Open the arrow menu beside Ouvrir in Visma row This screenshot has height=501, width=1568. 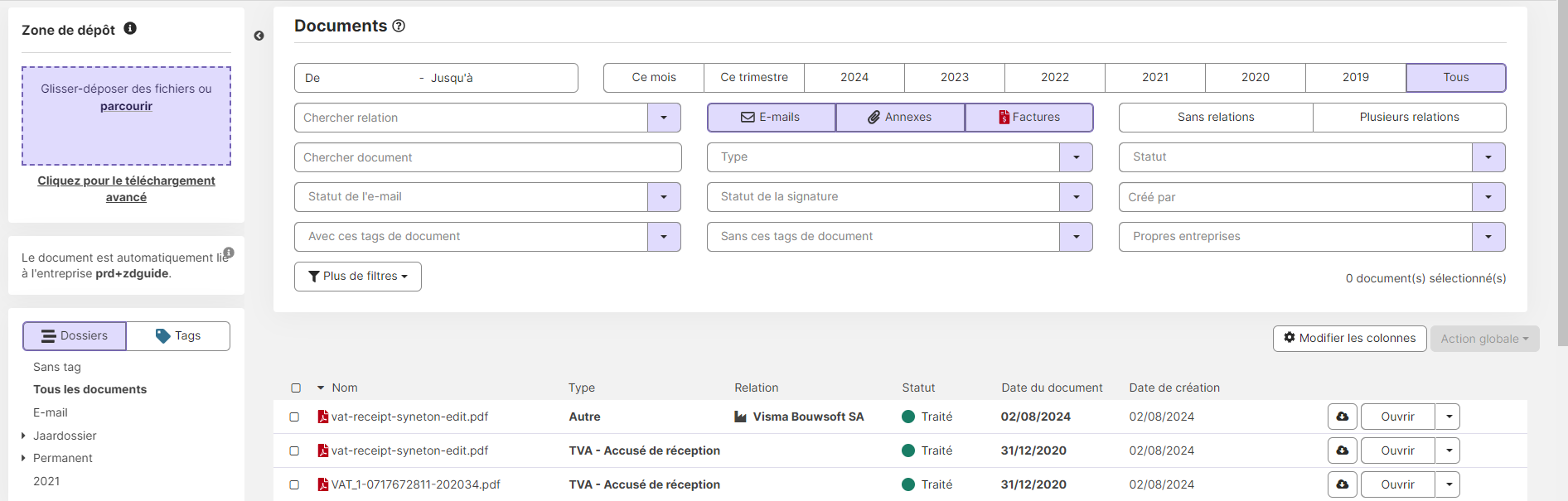1449,417
